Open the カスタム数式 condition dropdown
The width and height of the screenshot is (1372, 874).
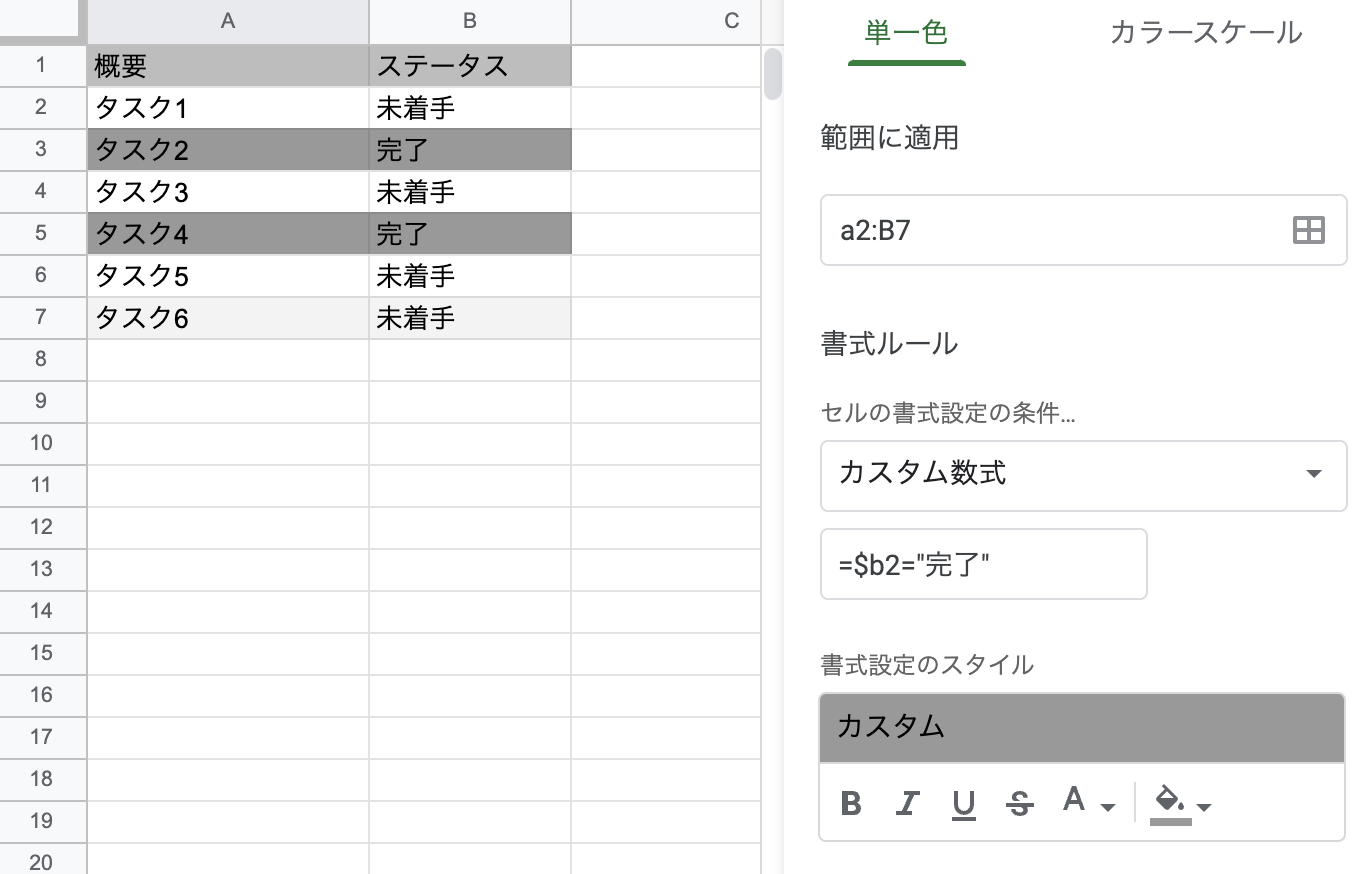pyautogui.click(x=1083, y=474)
